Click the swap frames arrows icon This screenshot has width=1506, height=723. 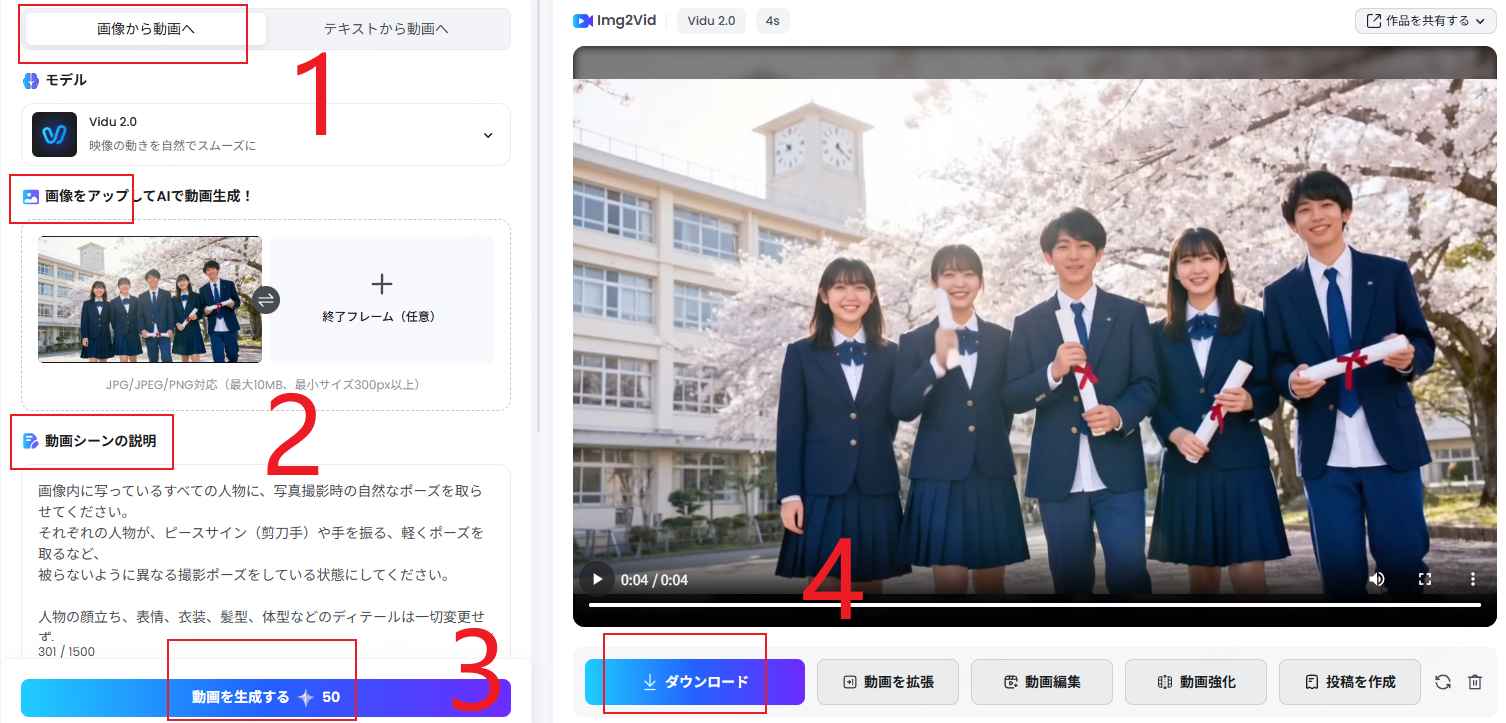coord(267,299)
